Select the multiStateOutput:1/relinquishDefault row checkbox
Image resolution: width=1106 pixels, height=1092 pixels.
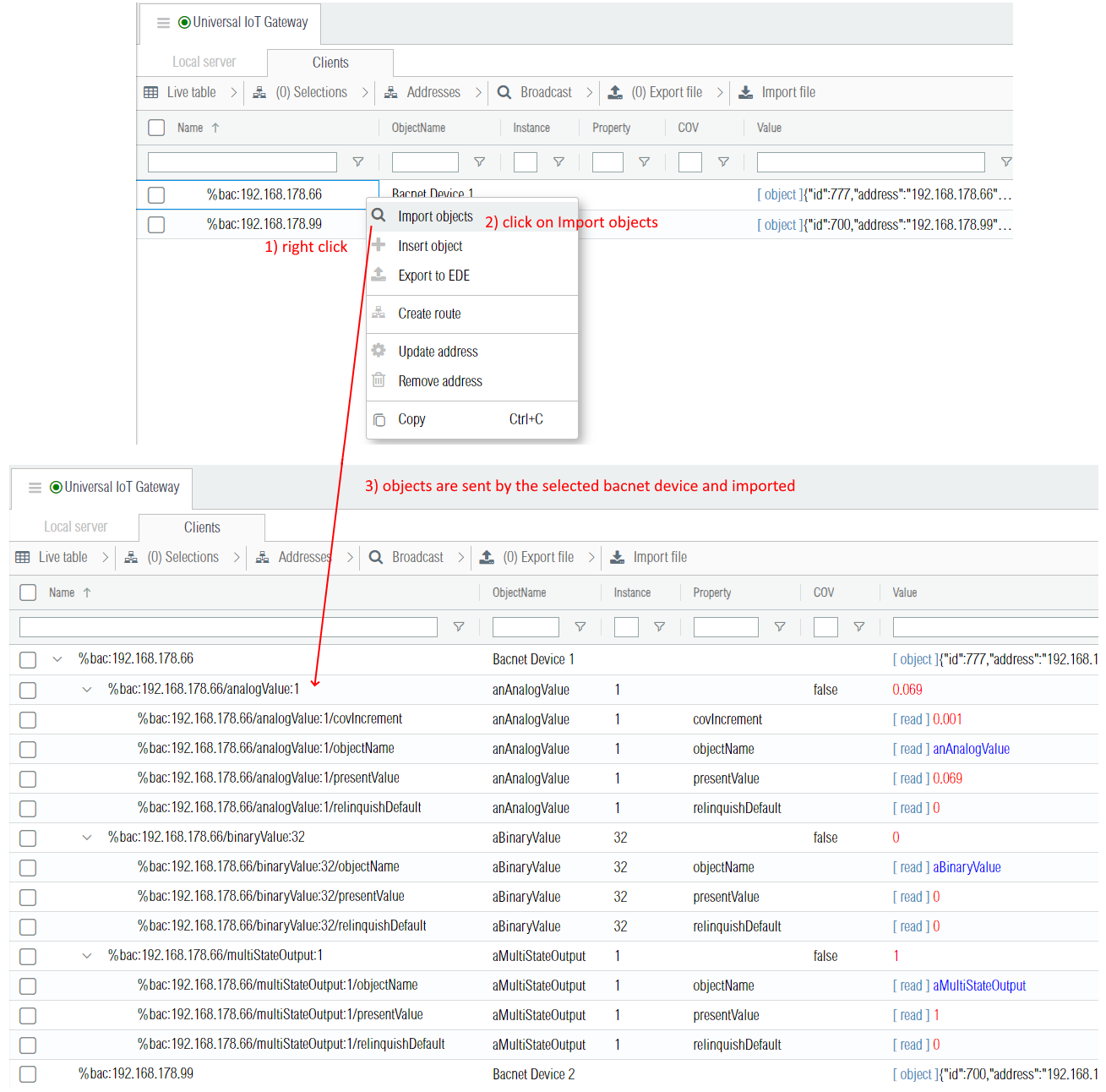pos(28,1046)
